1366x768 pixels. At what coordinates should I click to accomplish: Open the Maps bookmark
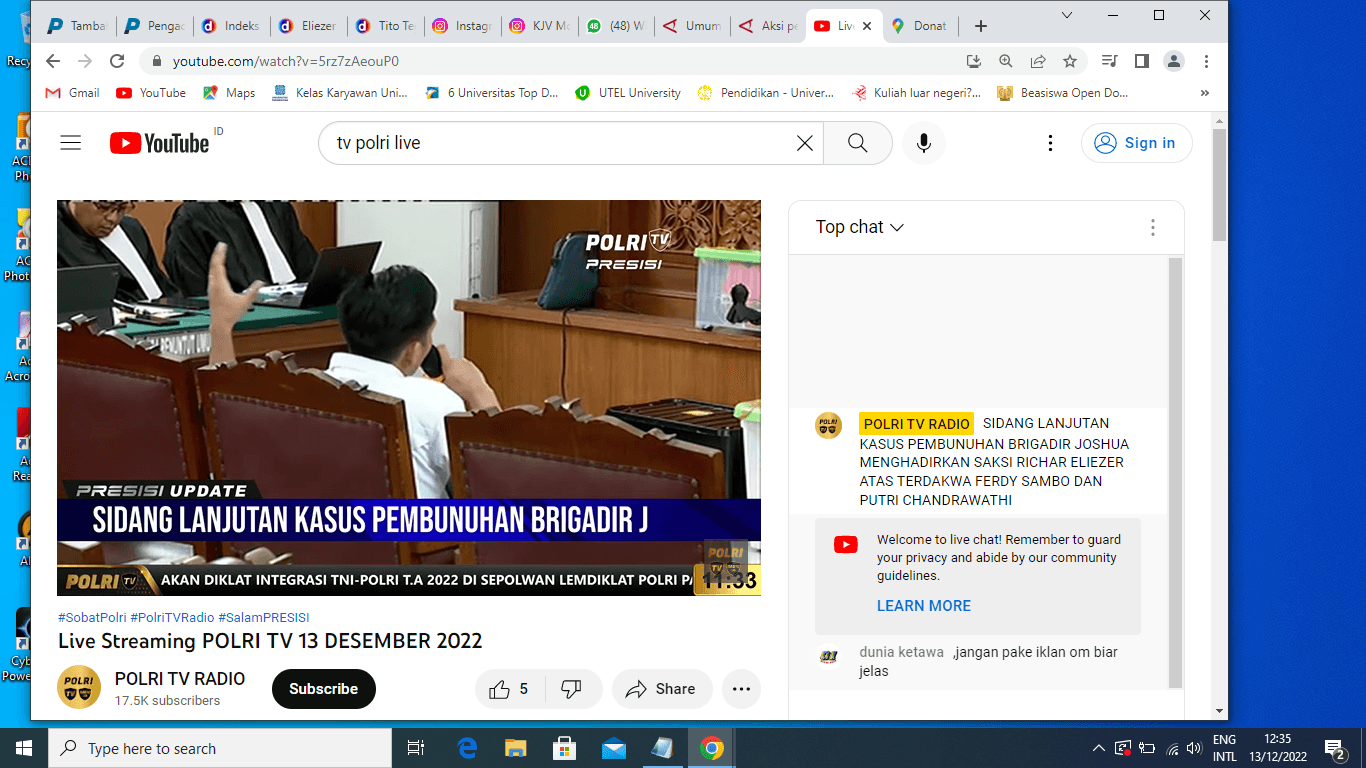(229, 93)
